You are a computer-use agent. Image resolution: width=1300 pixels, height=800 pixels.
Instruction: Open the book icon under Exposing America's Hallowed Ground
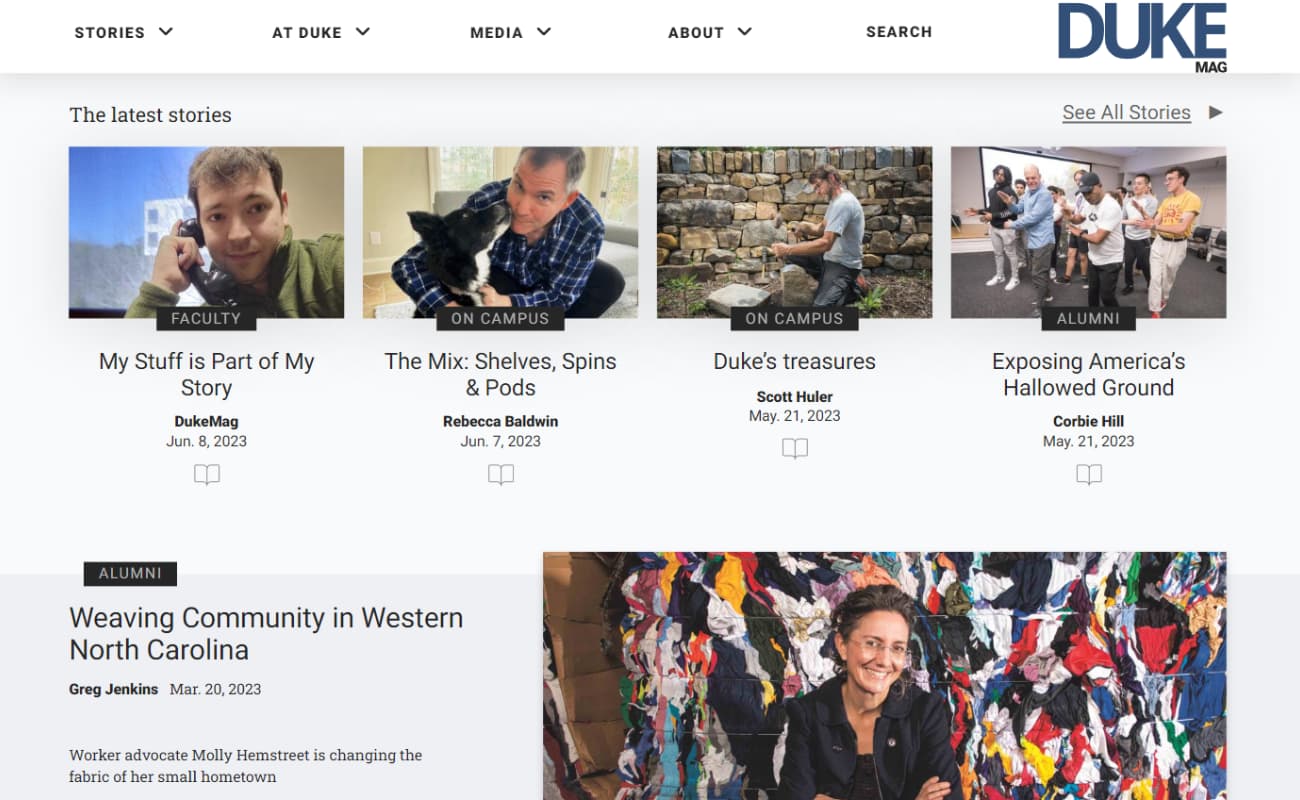click(x=1089, y=475)
